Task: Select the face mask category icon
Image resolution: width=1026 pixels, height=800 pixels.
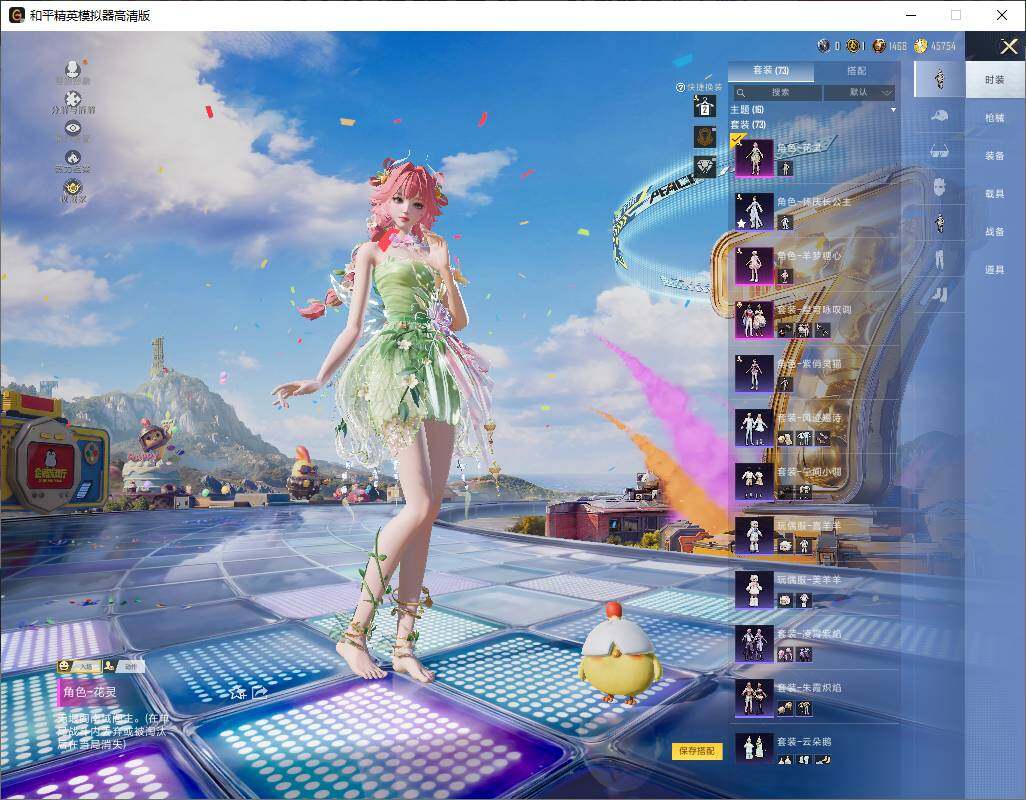Action: pos(939,186)
